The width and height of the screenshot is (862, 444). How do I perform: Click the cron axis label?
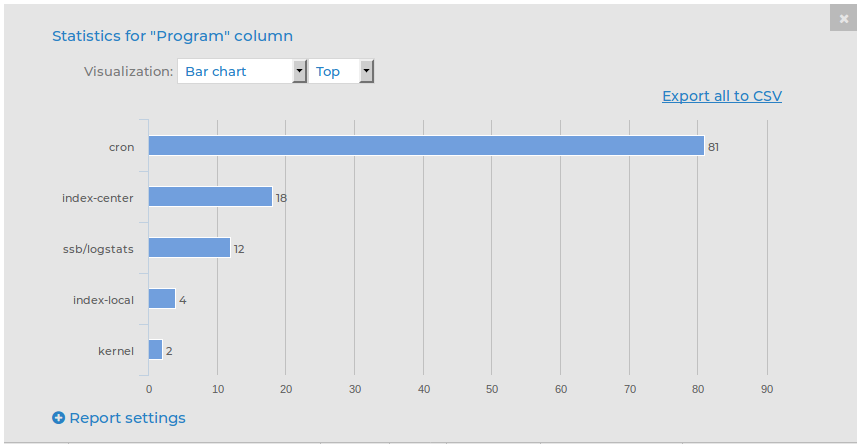121,147
